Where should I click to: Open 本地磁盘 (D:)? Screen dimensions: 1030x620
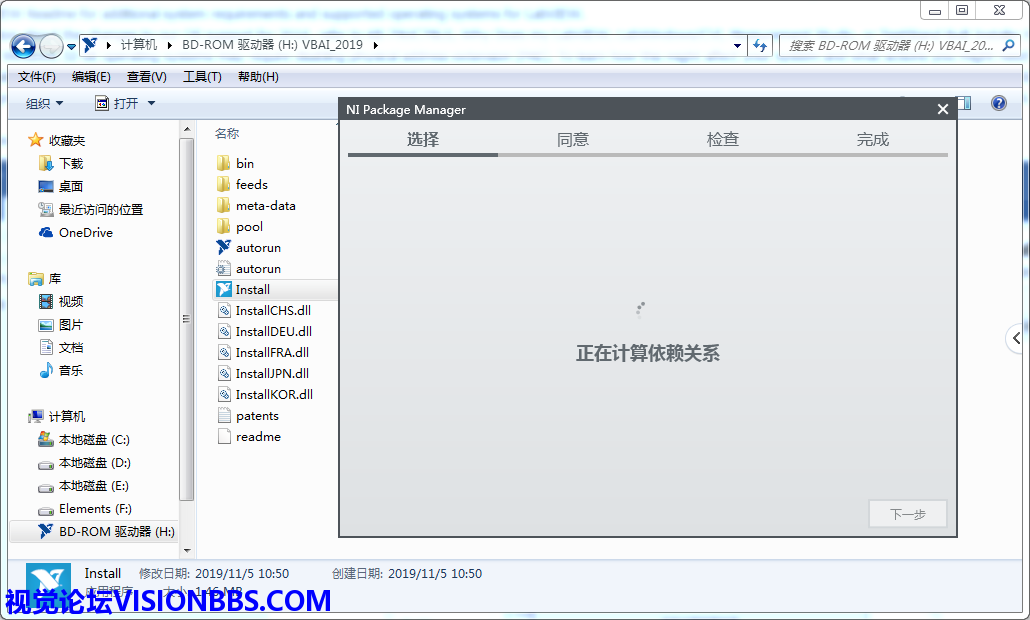[x=84, y=462]
